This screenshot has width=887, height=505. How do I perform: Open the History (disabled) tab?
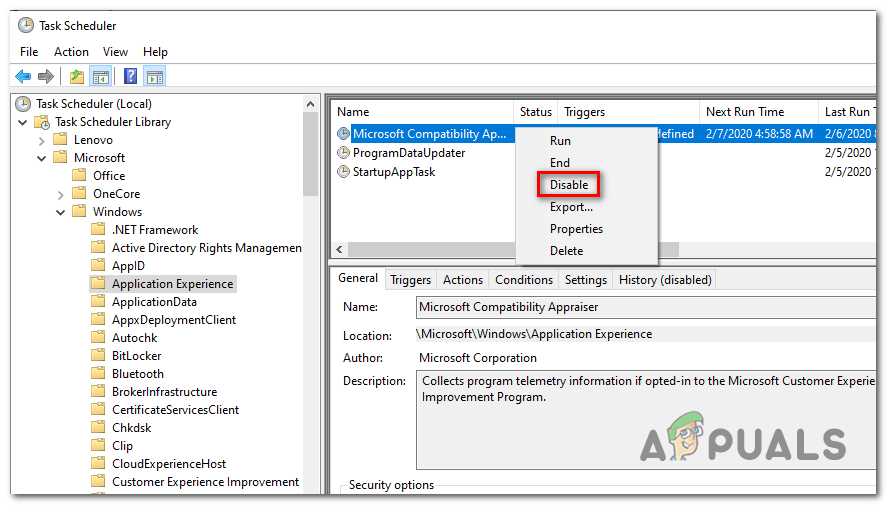[x=664, y=280]
